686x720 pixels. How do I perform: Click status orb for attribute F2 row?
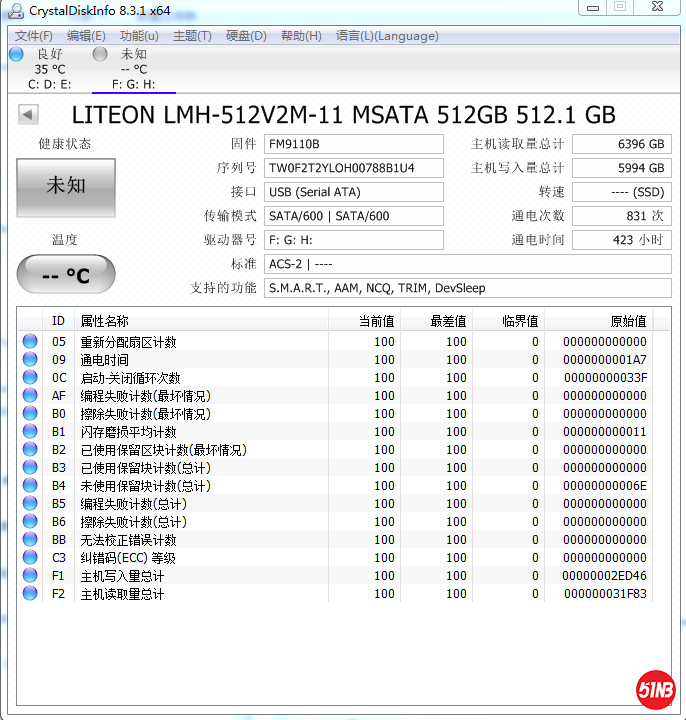coord(30,594)
